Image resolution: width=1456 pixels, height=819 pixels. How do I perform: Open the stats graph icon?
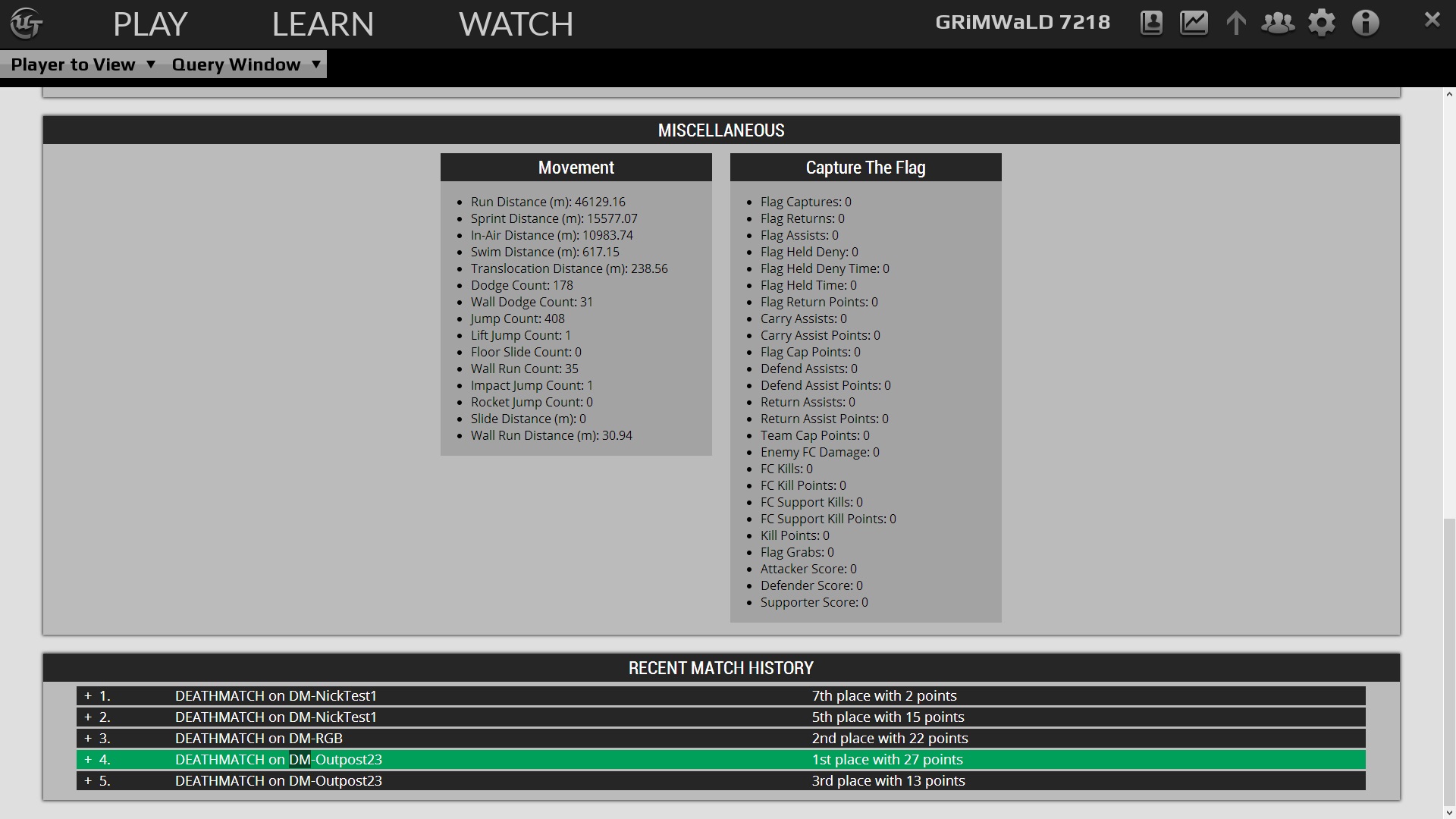[1194, 23]
